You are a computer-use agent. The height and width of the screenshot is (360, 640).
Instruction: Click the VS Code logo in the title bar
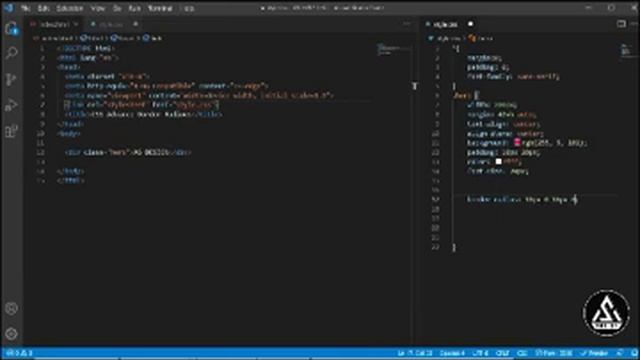point(8,8)
